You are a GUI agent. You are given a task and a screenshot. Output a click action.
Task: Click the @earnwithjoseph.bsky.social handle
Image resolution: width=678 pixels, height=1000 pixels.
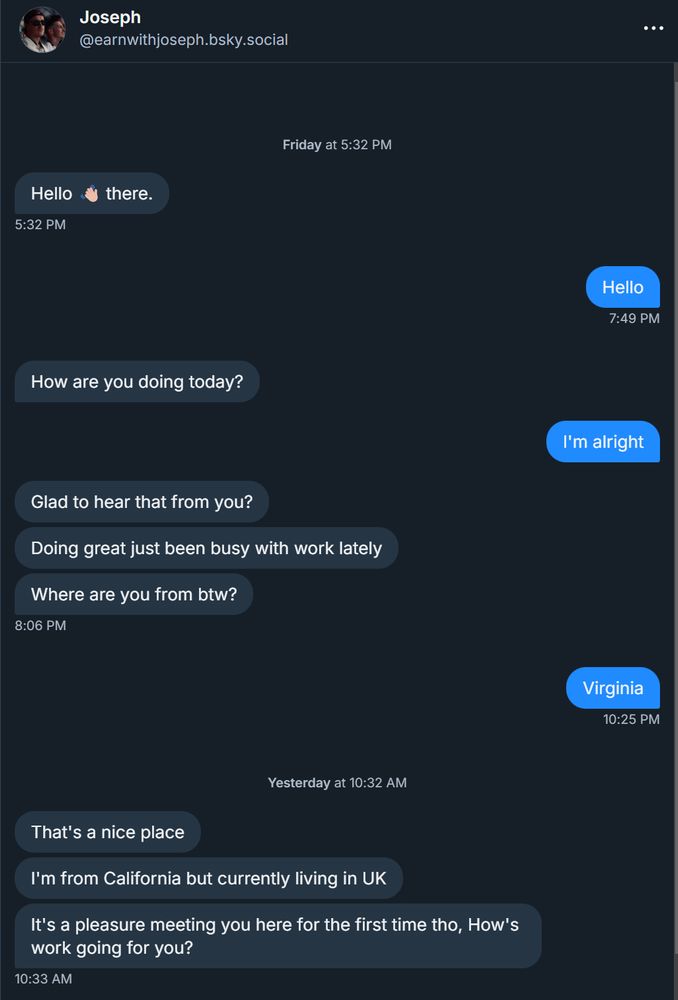pyautogui.click(x=183, y=40)
